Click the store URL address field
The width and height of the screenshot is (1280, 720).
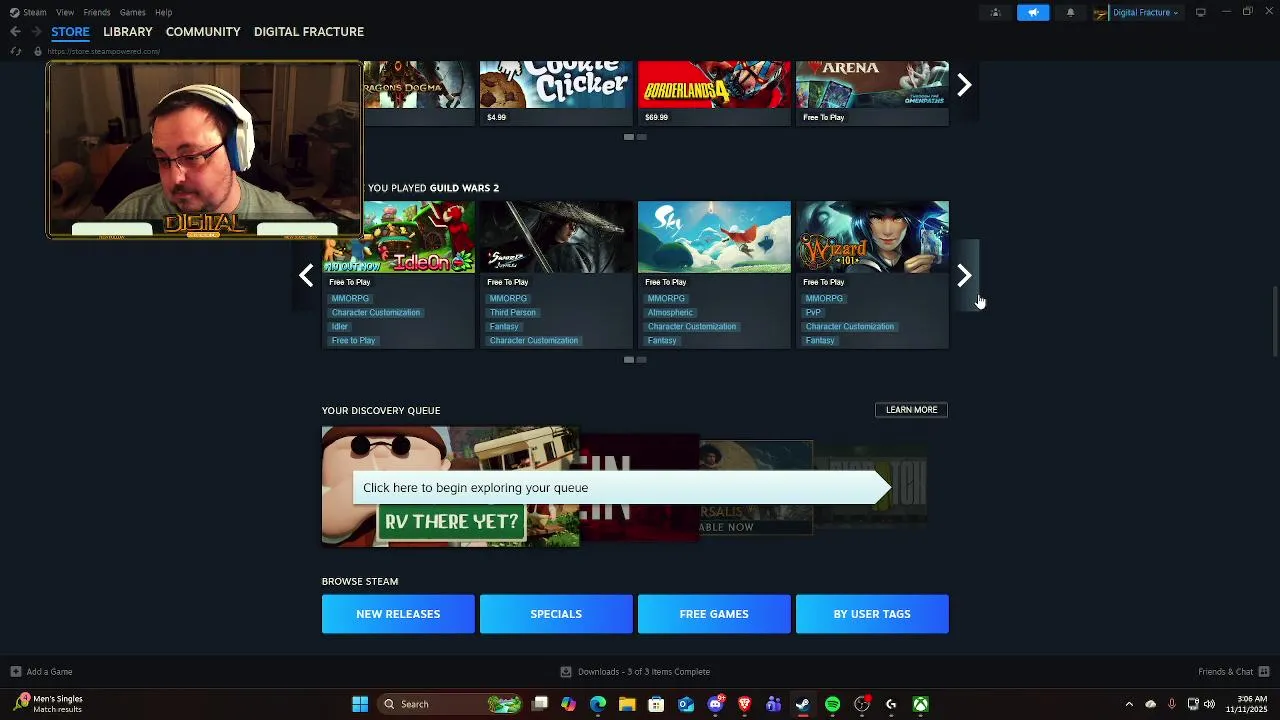pyautogui.click(x=104, y=51)
